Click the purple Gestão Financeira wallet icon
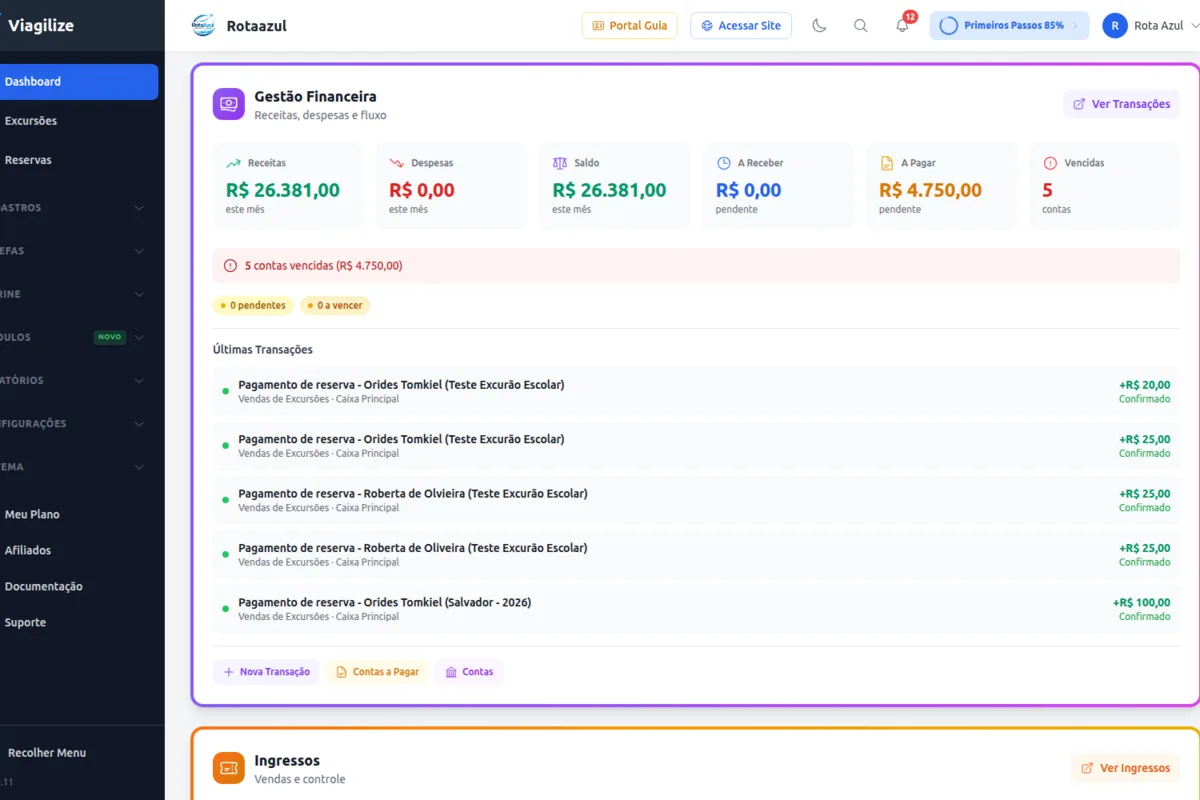This screenshot has width=1200, height=800. coord(228,104)
